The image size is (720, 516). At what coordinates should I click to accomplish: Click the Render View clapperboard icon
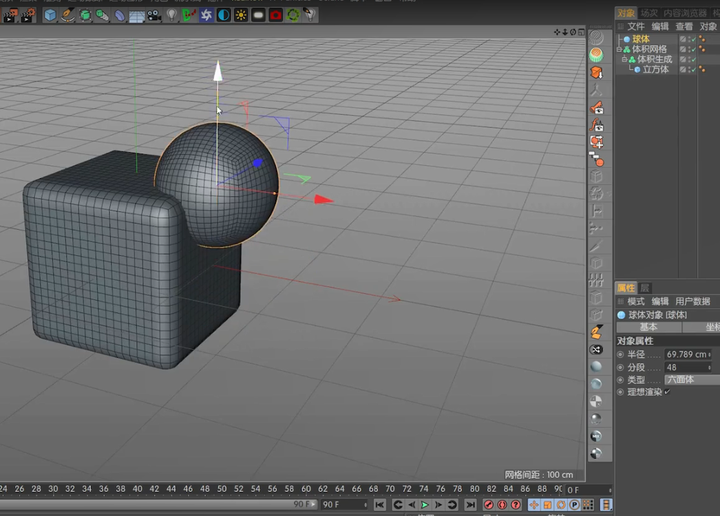[10, 16]
